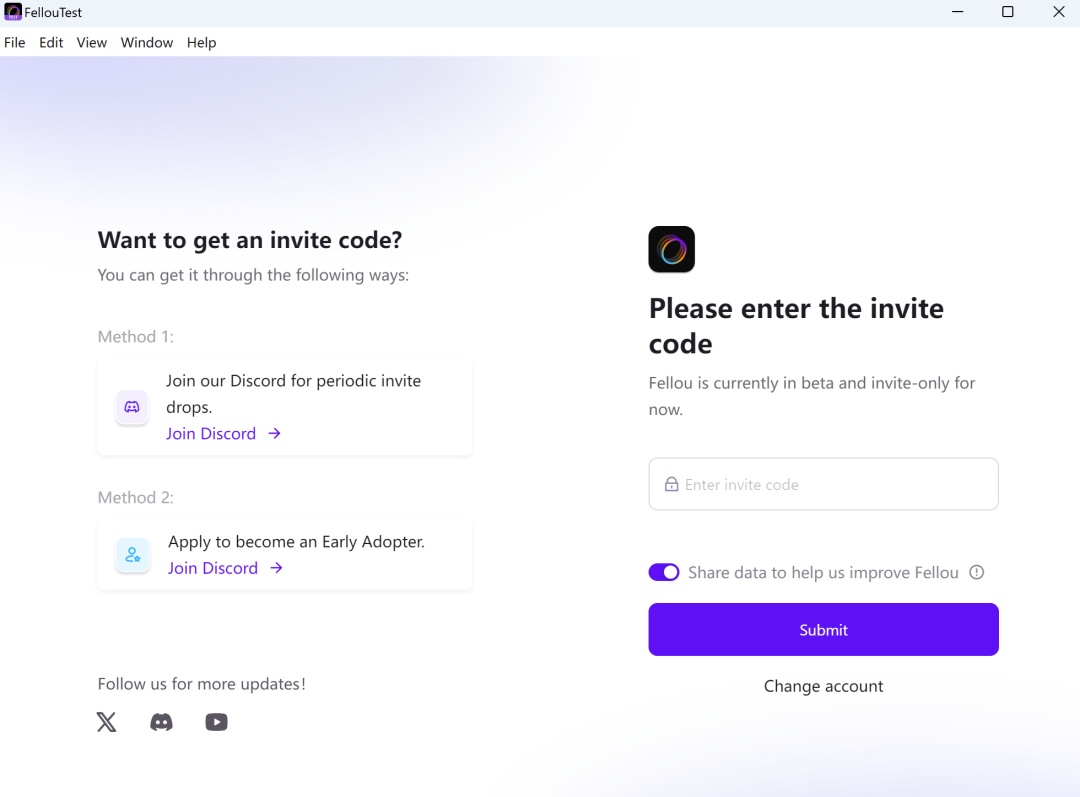This screenshot has width=1080, height=797.
Task: Open the YouTube social icon
Action: (x=216, y=722)
